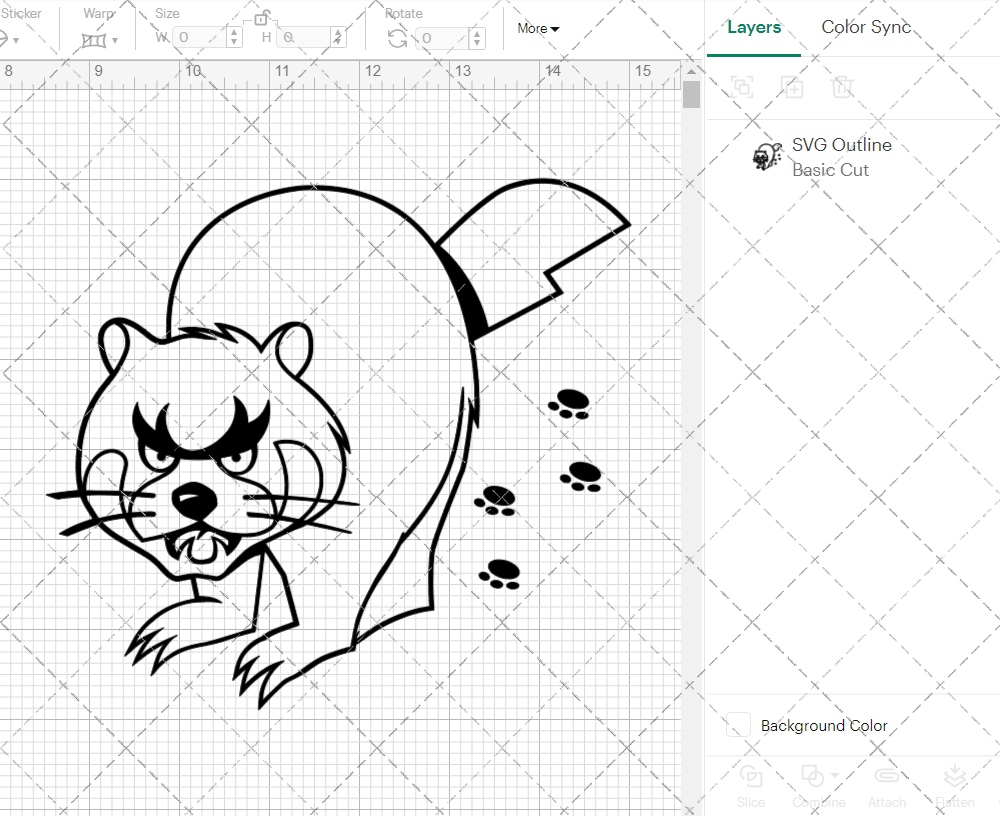This screenshot has height=816, width=1000.
Task: Click the Background Color swatch
Action: pos(739,726)
